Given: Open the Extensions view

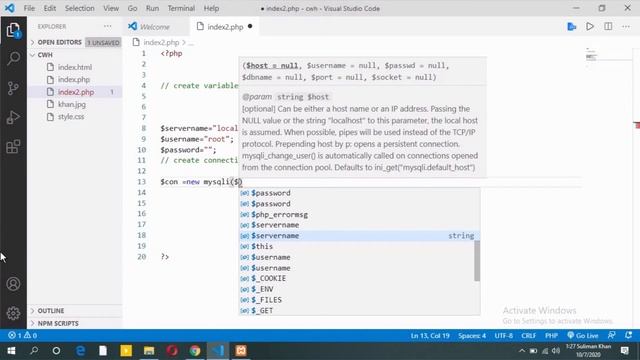Looking at the screenshot, I should [13, 146].
